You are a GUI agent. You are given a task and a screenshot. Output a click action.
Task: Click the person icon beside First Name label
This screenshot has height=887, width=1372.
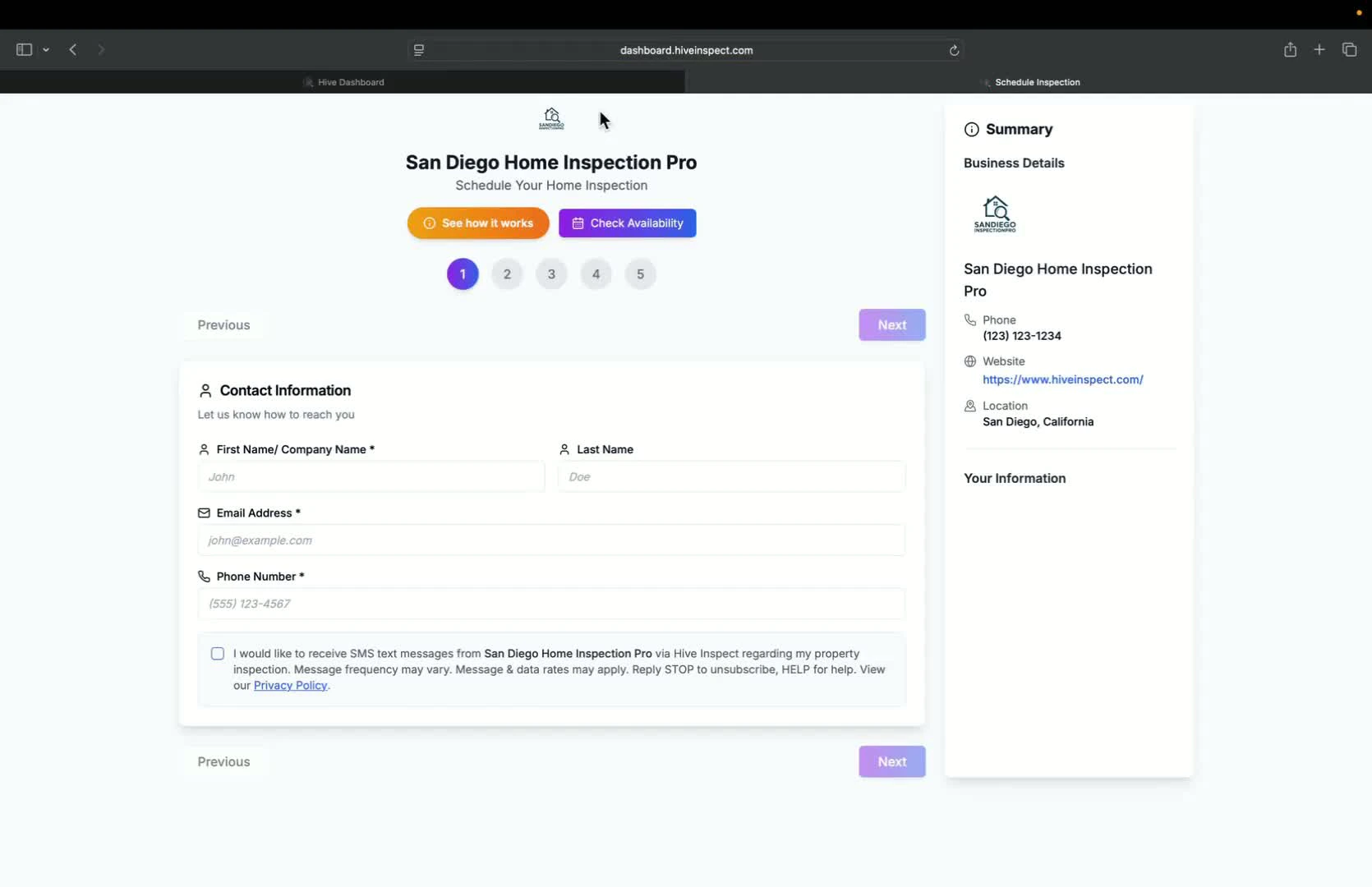pos(204,449)
